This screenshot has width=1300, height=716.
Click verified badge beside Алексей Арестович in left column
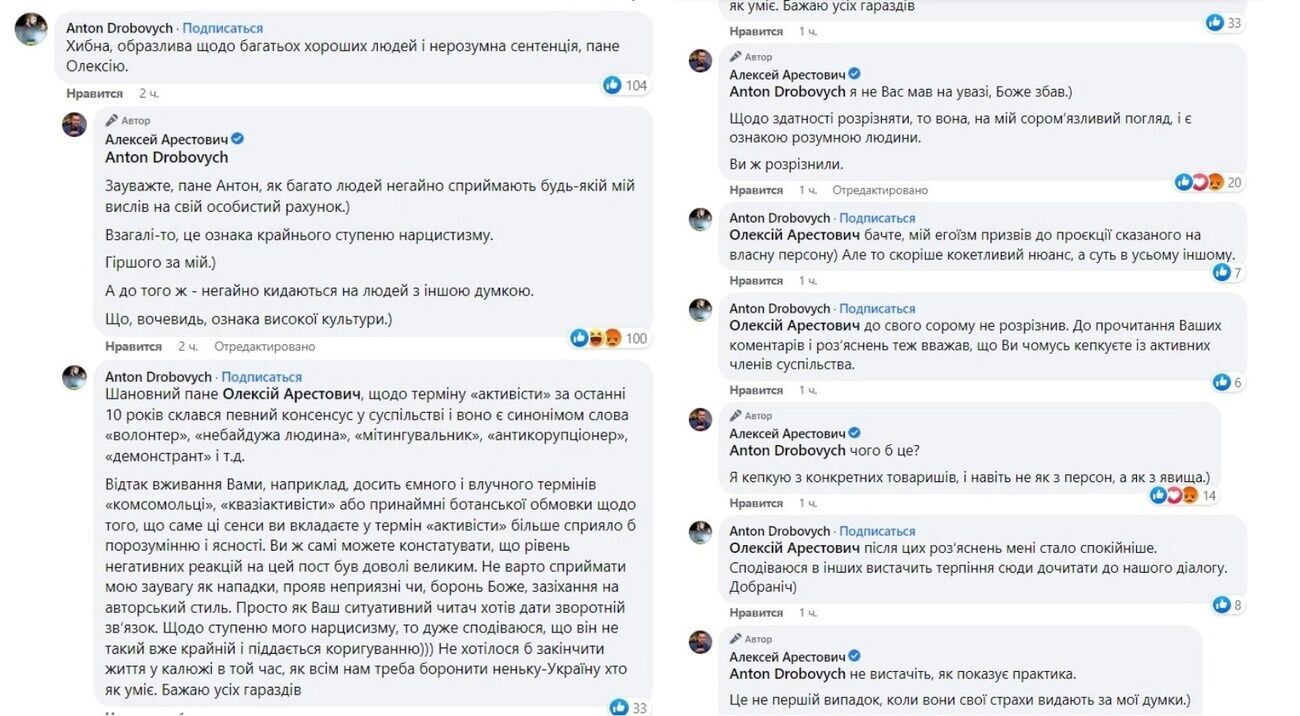pyautogui.click(x=238, y=139)
